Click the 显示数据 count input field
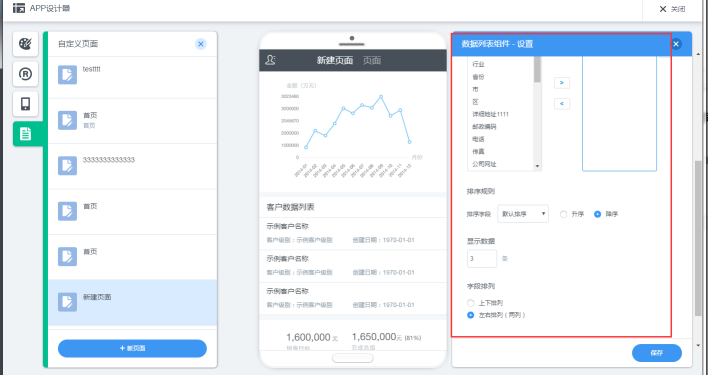708x375 pixels. click(x=482, y=259)
